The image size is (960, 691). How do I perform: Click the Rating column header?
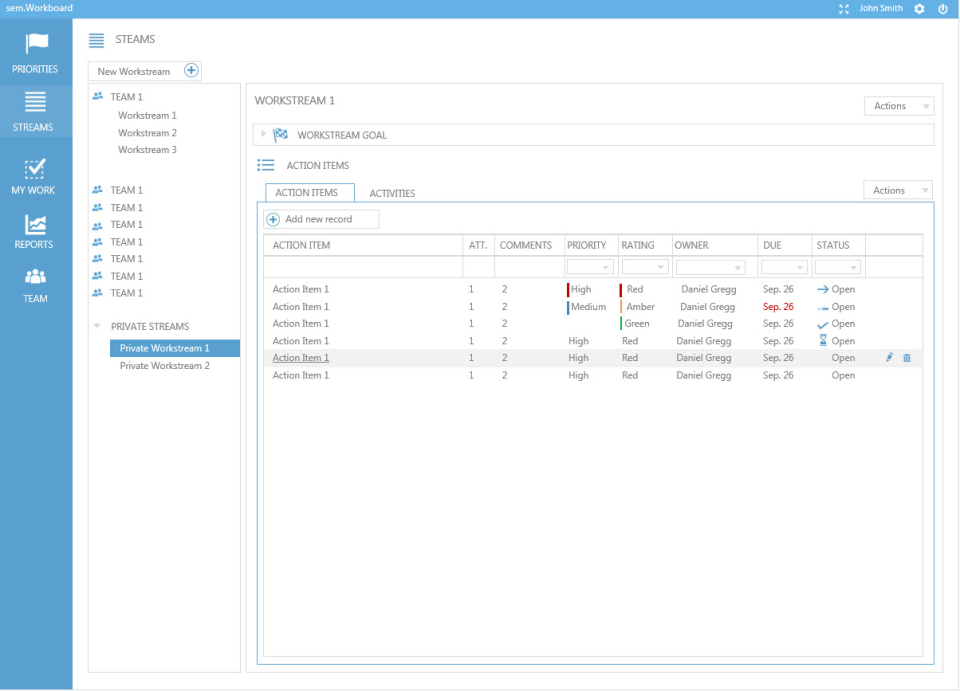click(637, 245)
